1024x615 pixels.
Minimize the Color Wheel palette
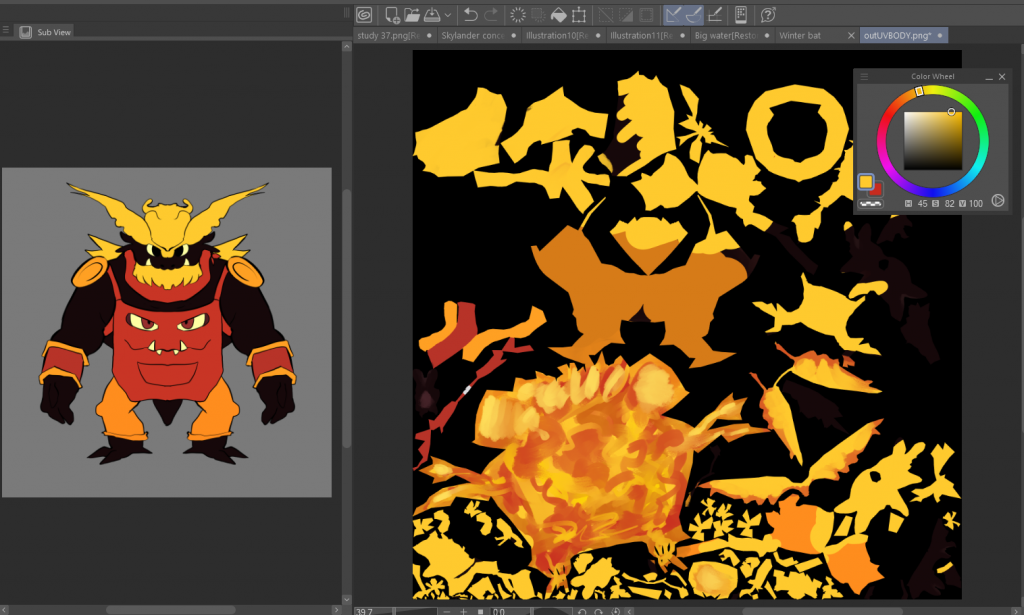(989, 77)
